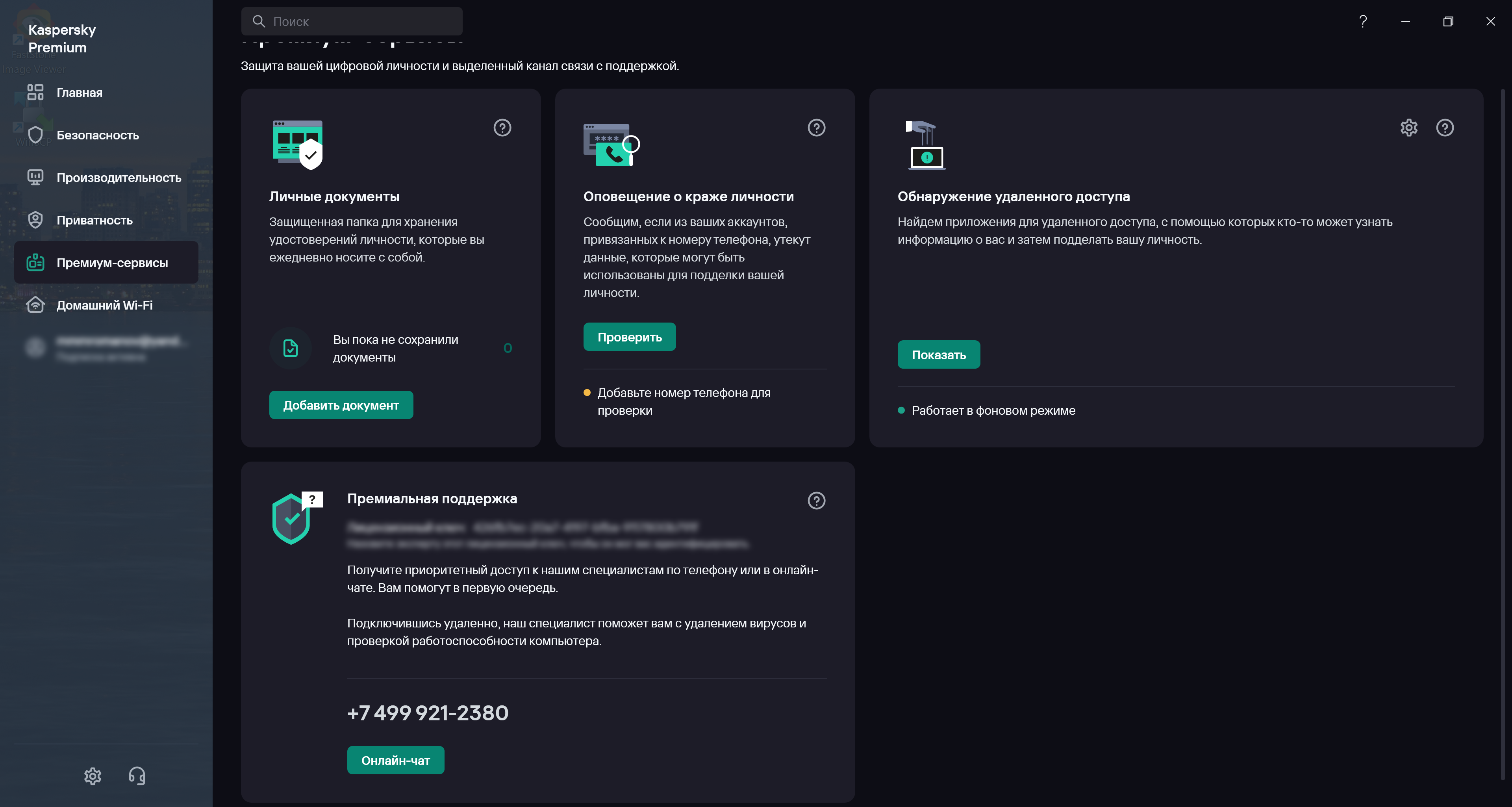Click the Показать button
Image resolution: width=1512 pixels, height=807 pixels.
point(938,354)
